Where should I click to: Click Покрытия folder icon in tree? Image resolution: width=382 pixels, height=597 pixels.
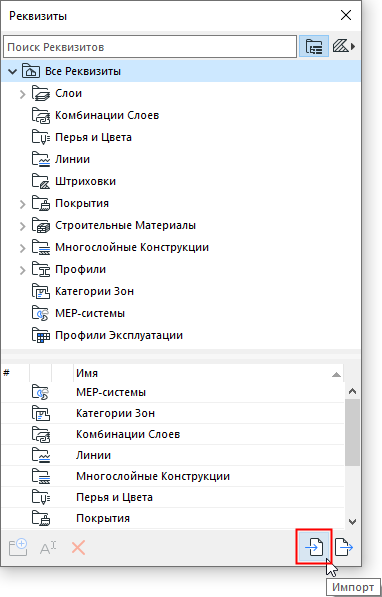[x=41, y=203]
